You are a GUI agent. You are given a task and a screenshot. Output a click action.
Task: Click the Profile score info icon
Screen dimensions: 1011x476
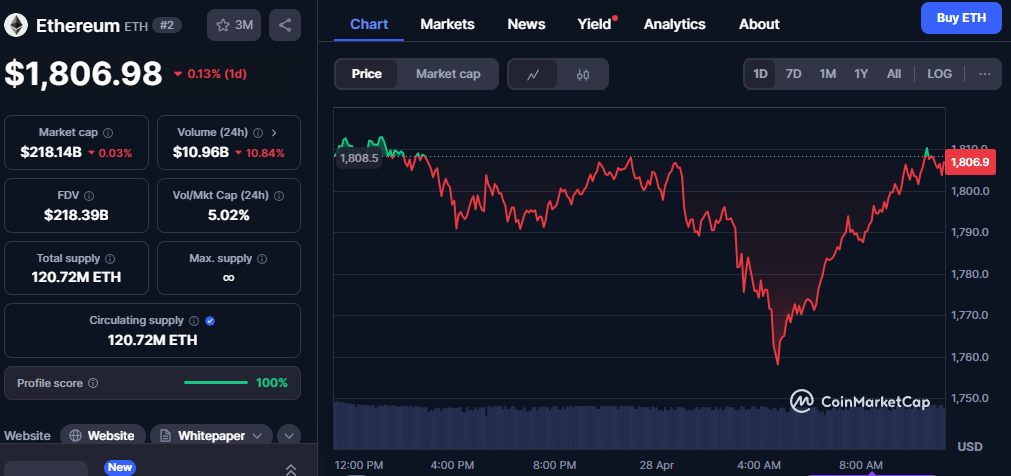click(x=93, y=383)
